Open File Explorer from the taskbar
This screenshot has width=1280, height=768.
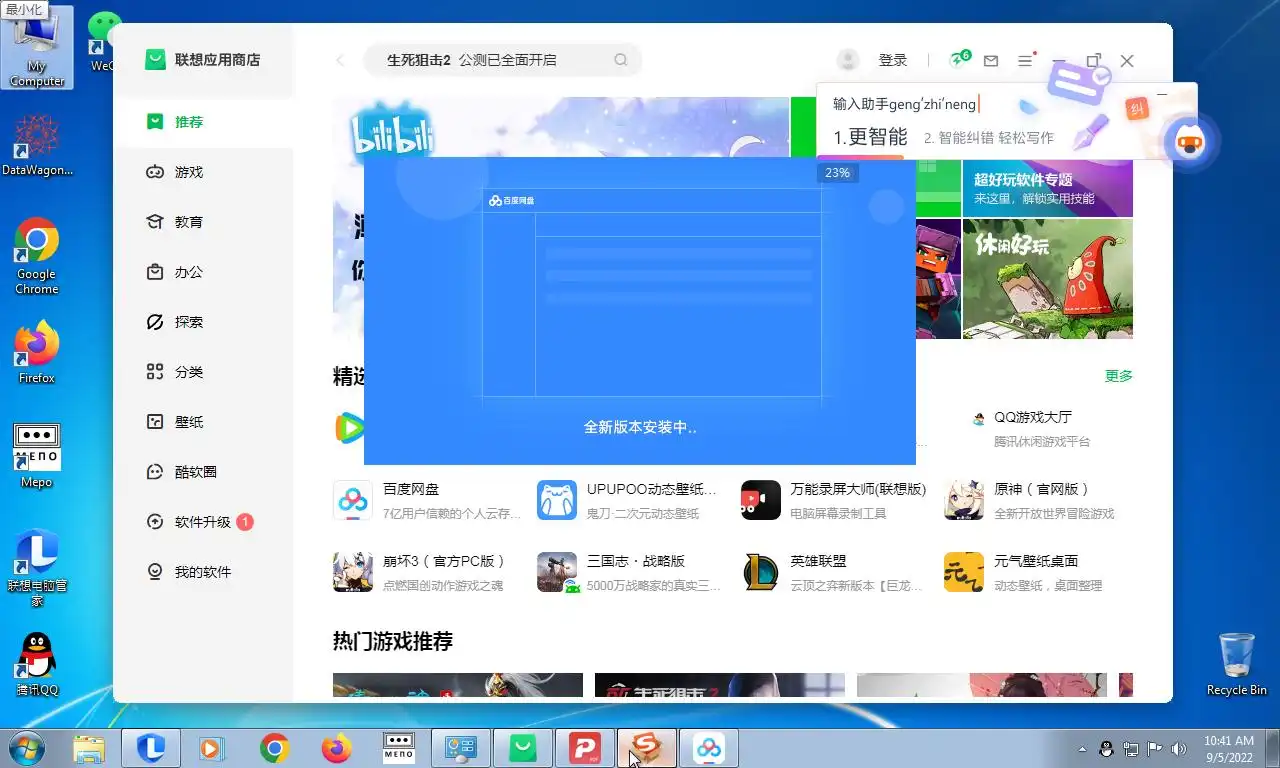[90, 748]
